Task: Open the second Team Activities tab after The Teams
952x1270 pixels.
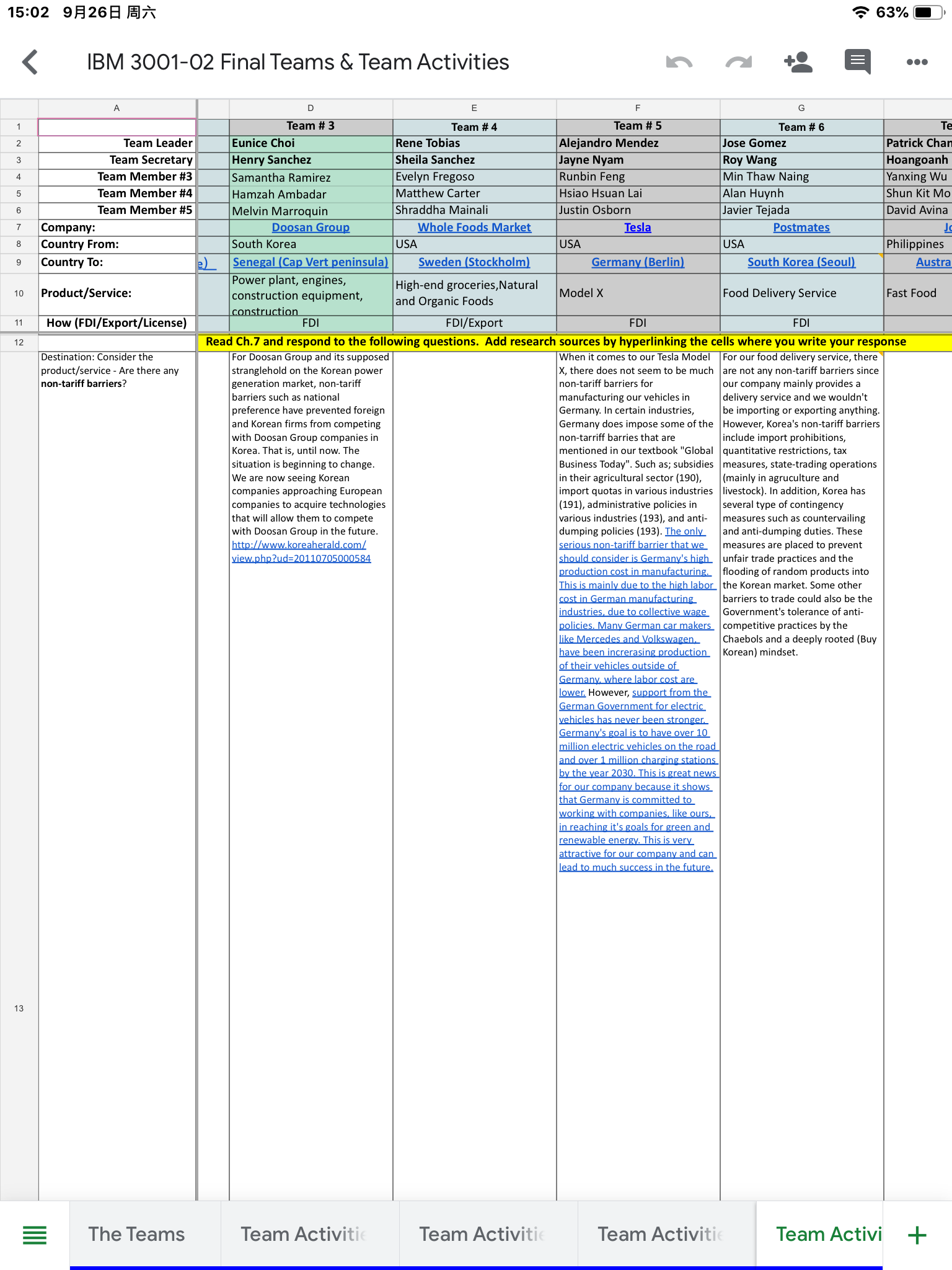Action: [x=488, y=1234]
